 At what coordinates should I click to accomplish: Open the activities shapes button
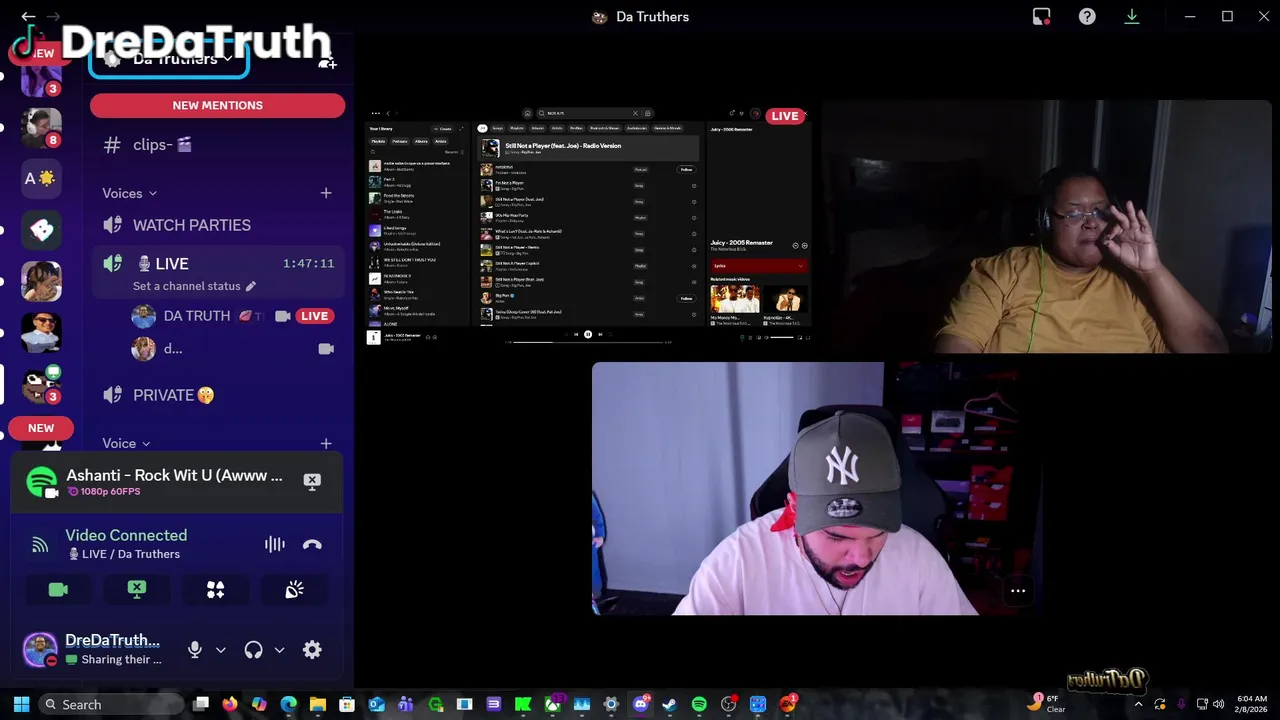pos(215,590)
